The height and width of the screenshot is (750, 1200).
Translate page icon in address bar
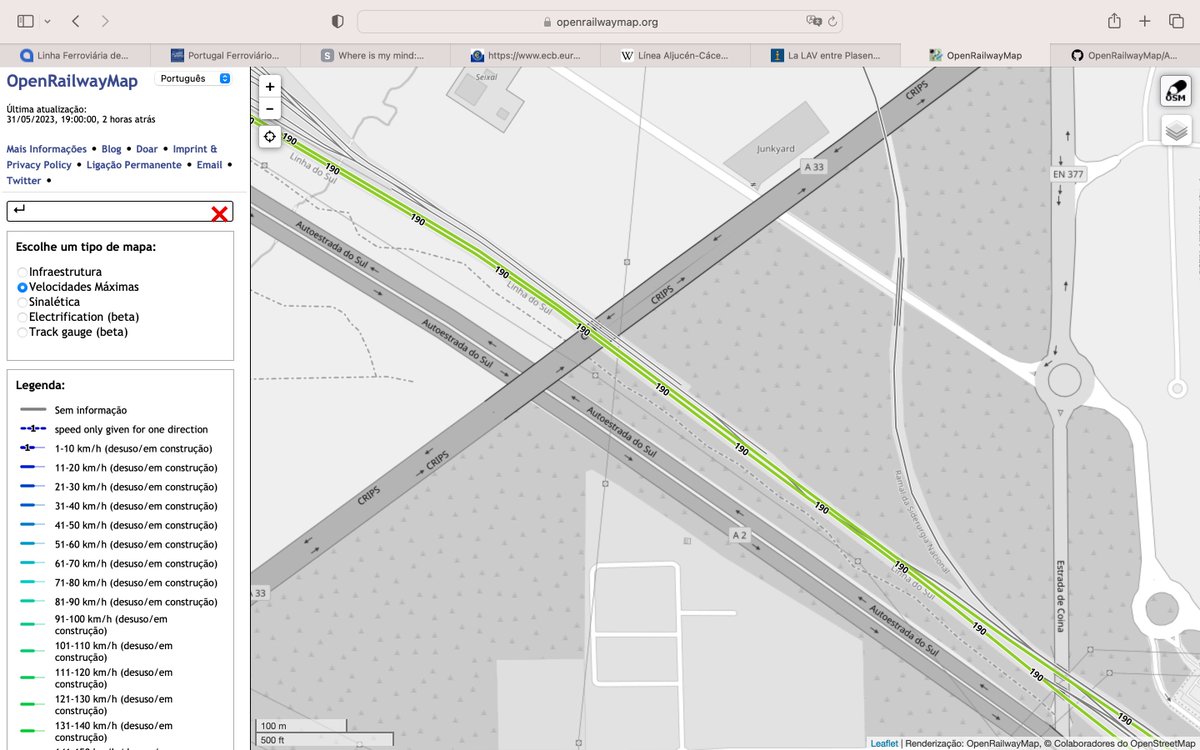(814, 21)
